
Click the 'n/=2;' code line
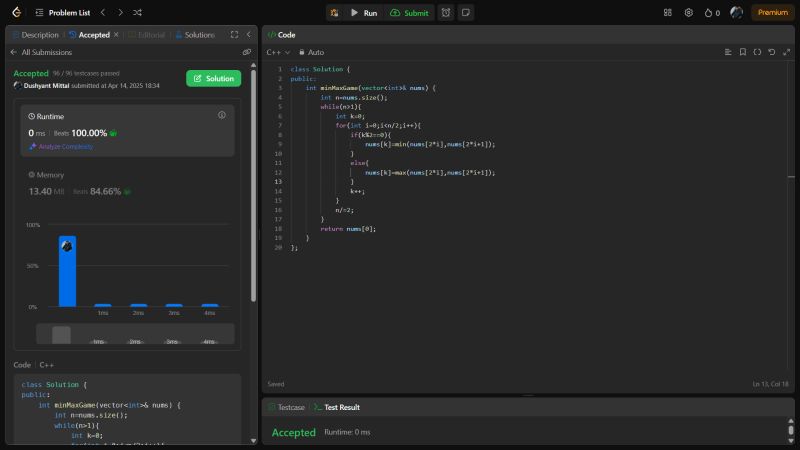tap(344, 210)
